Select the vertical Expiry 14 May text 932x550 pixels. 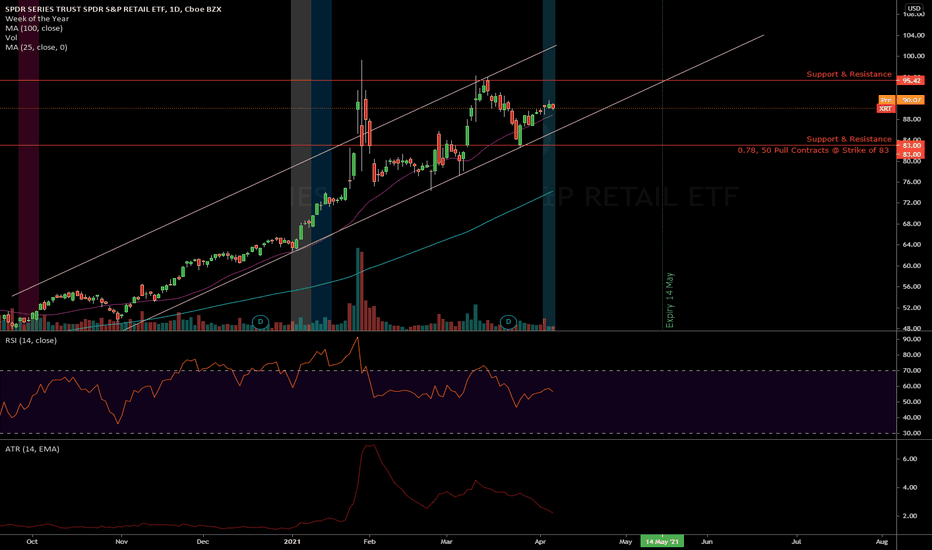(670, 300)
